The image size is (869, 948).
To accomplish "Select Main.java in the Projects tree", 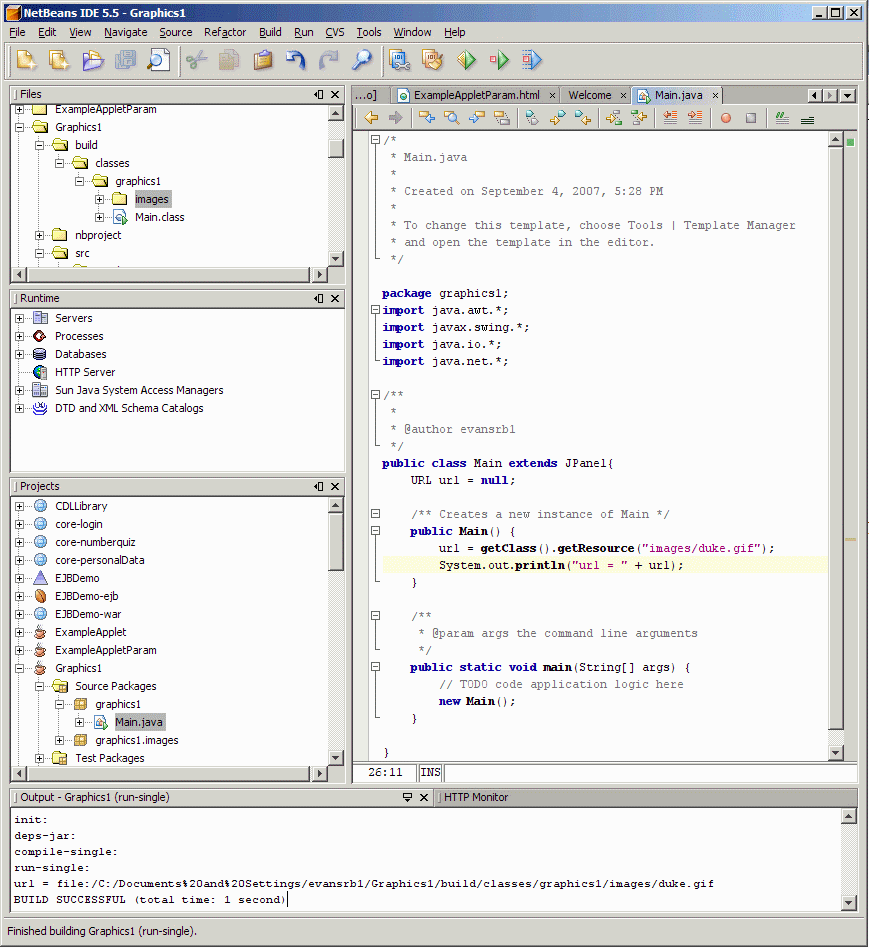I will [138, 722].
